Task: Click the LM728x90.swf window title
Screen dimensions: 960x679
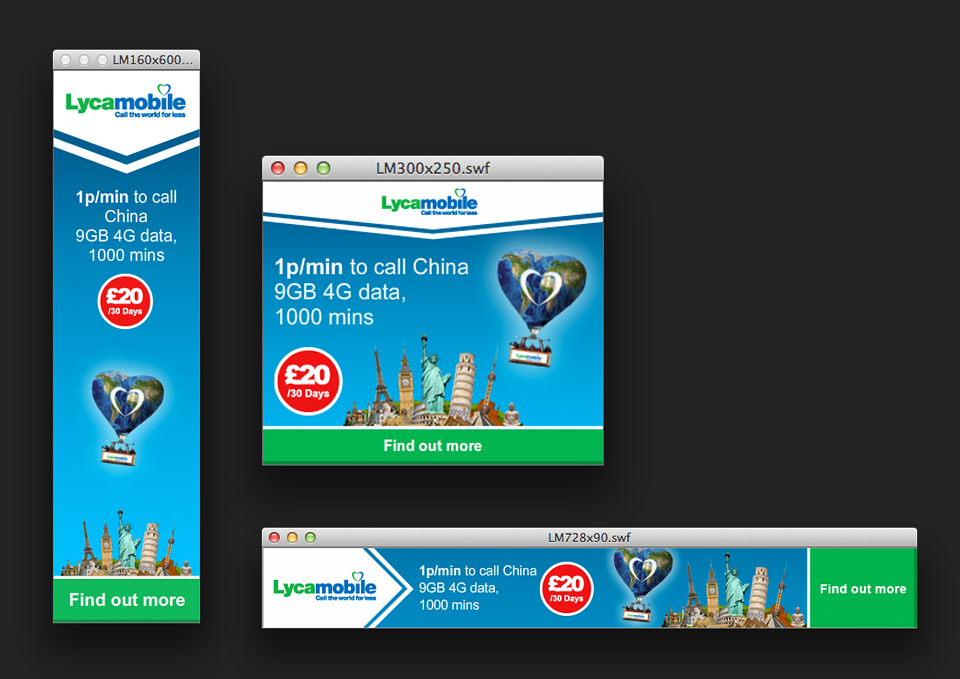Action: coord(589,538)
